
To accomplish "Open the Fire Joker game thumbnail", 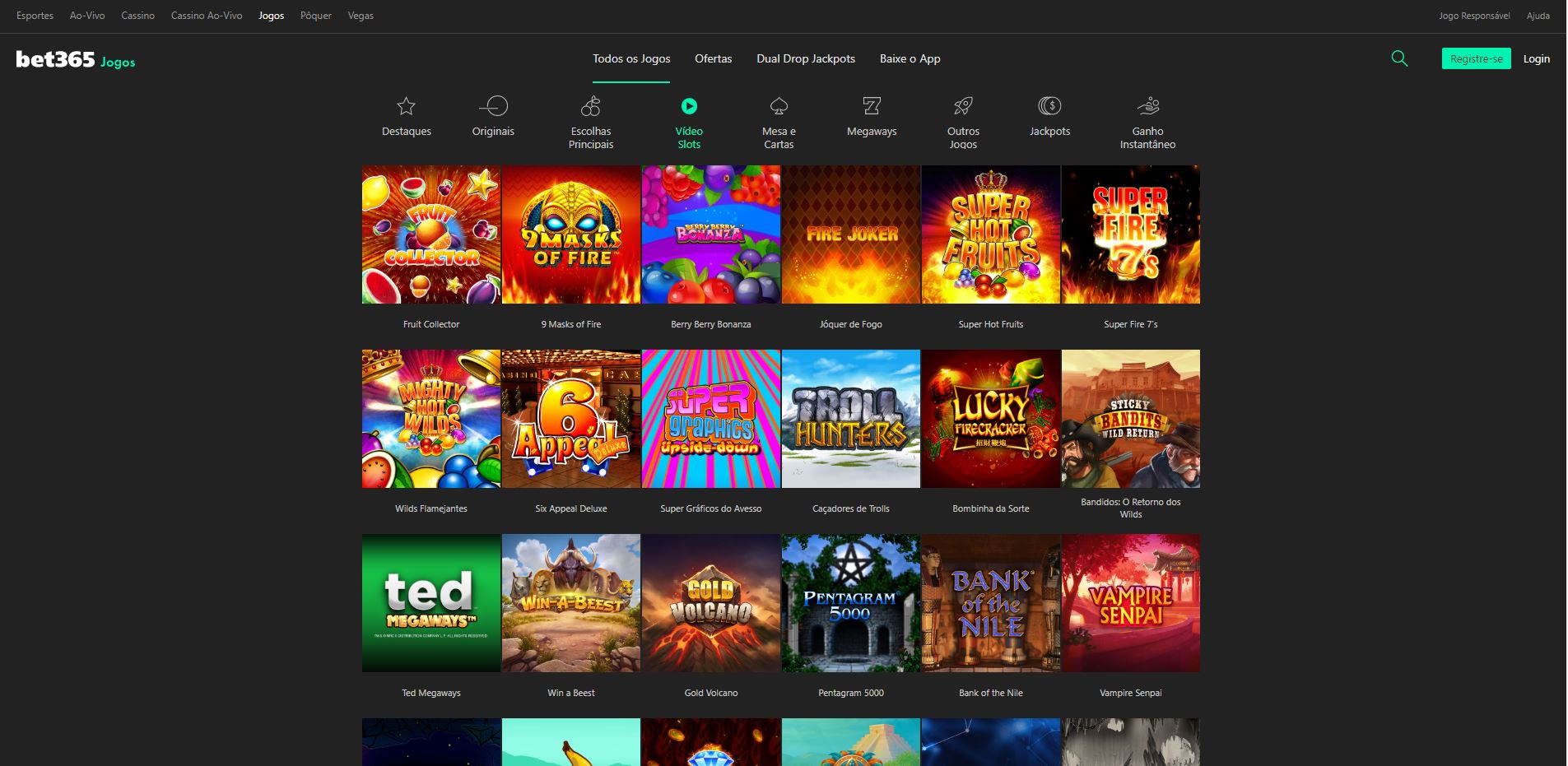I will (x=851, y=234).
